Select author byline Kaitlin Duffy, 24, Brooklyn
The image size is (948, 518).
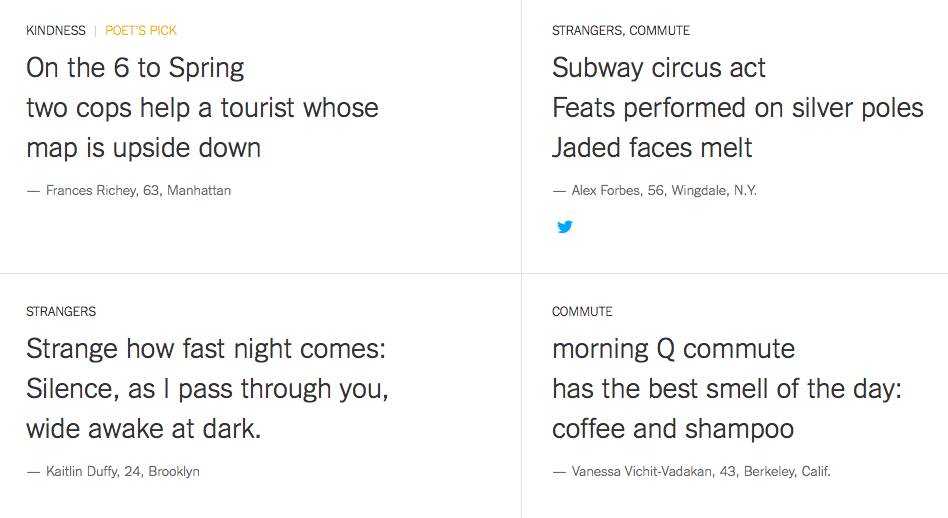122,471
